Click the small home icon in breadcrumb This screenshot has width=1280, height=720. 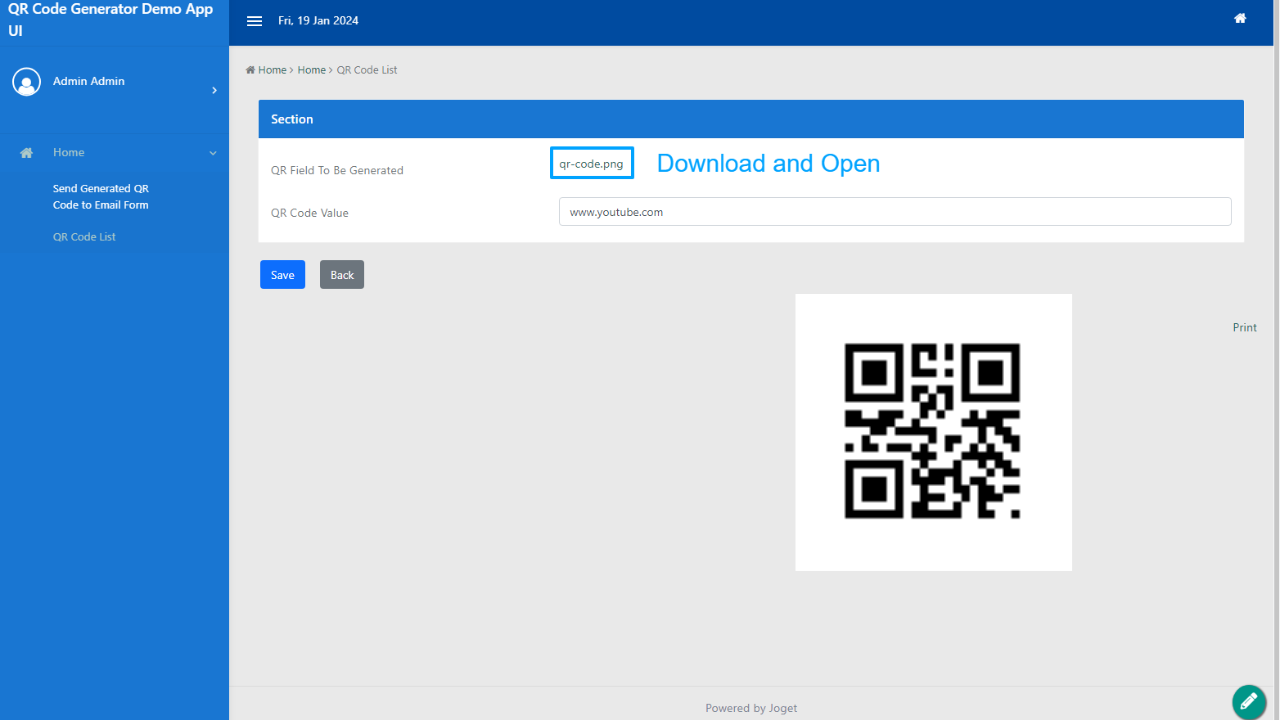(250, 70)
